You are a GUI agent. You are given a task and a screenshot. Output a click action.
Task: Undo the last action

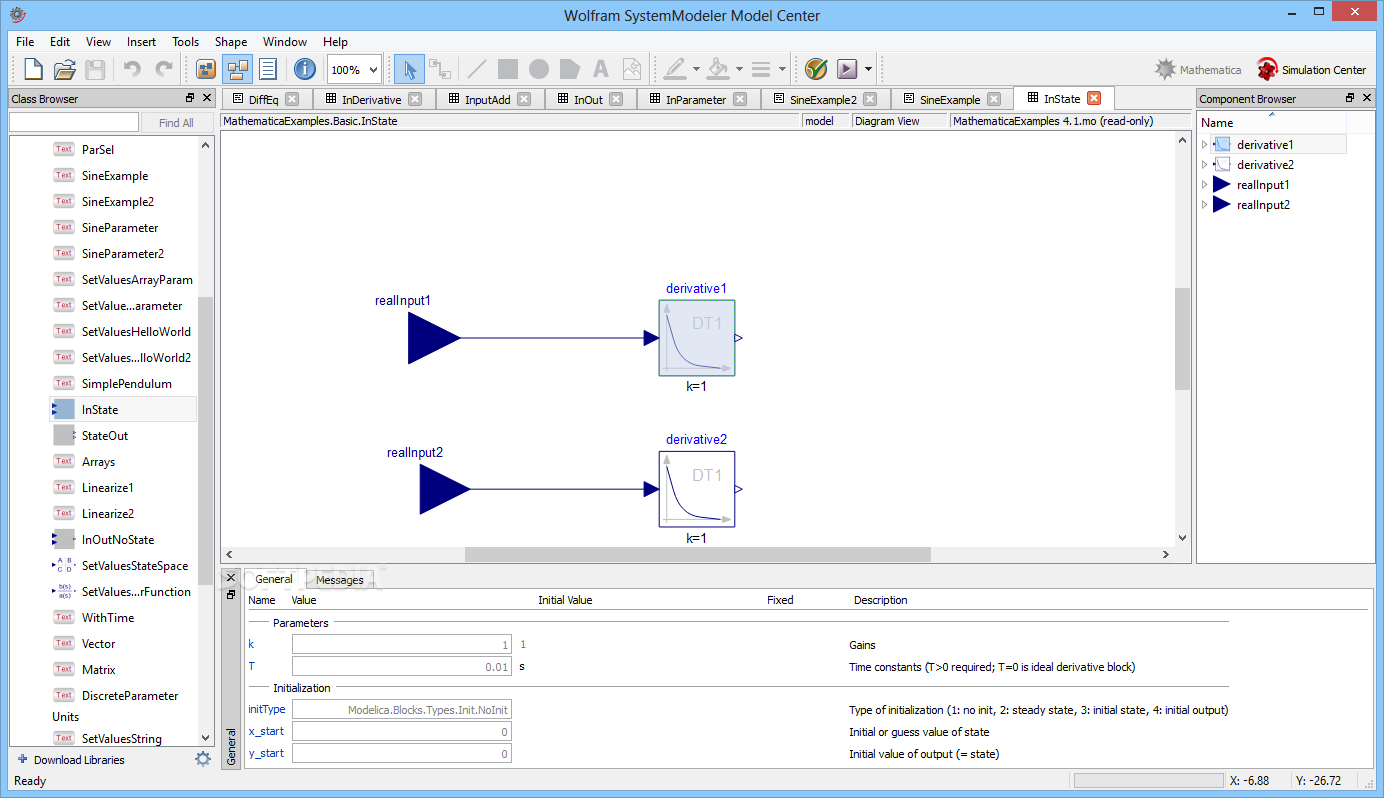coord(132,69)
